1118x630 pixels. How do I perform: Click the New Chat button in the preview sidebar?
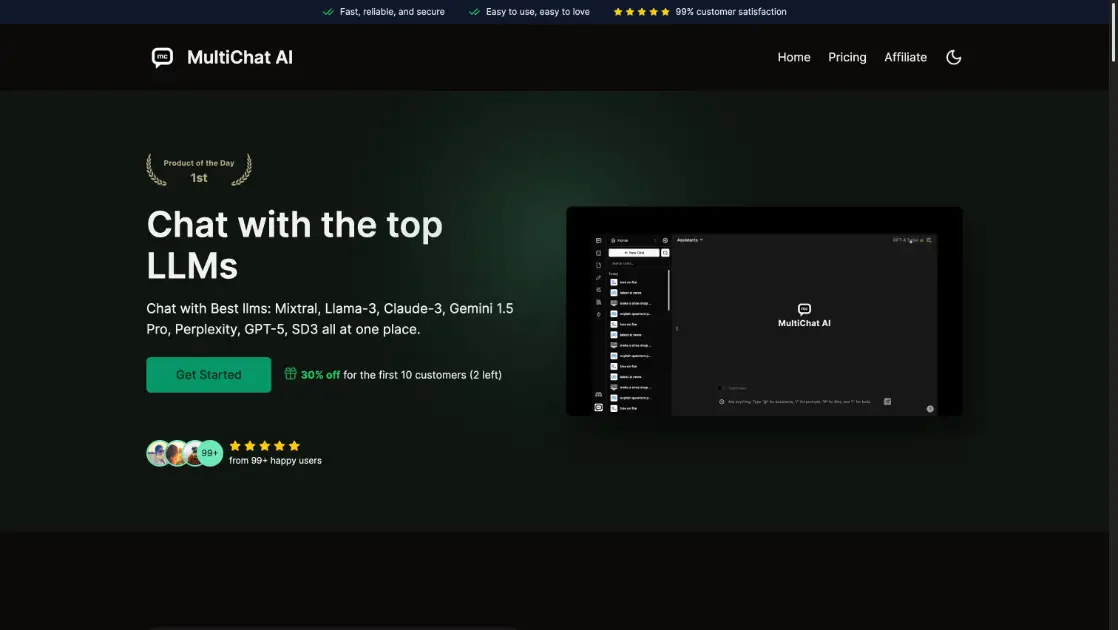(x=633, y=252)
